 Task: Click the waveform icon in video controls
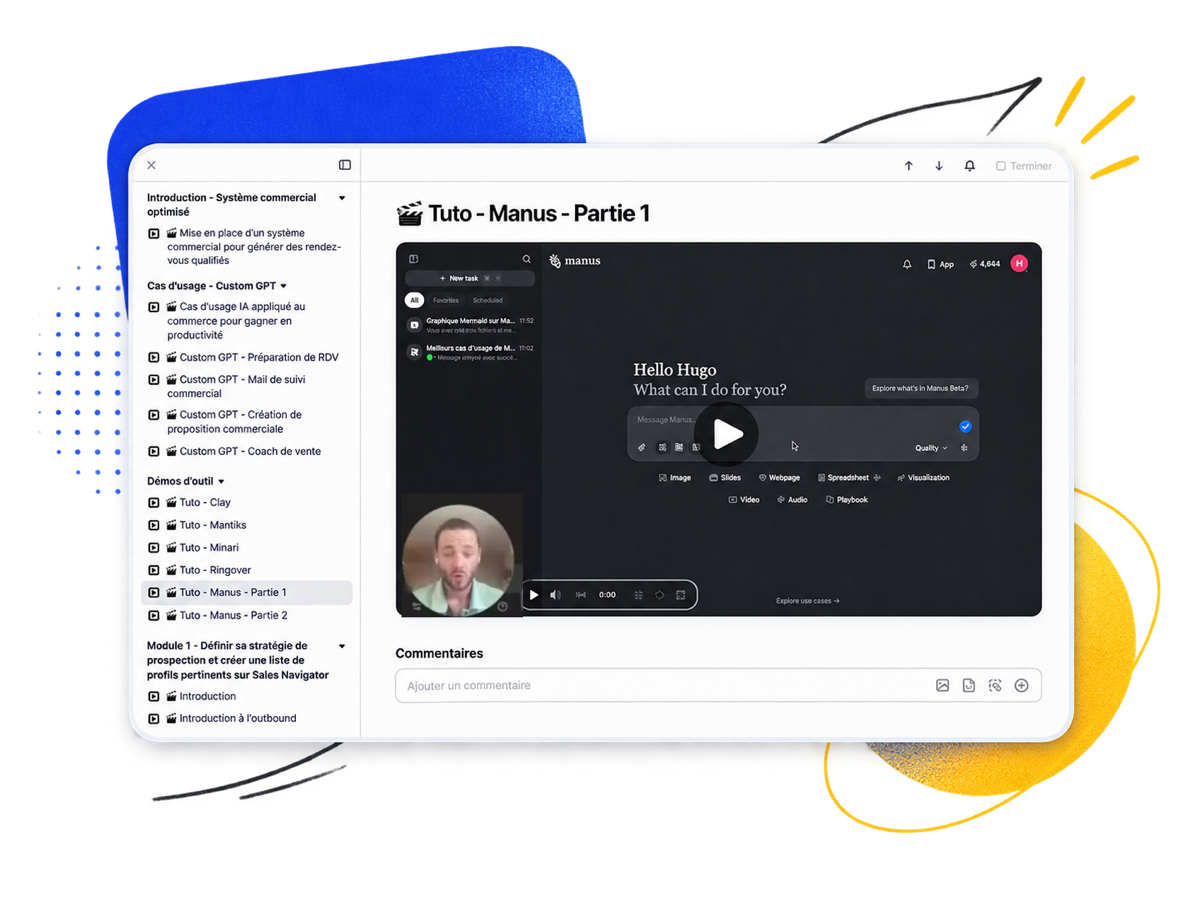coord(581,595)
